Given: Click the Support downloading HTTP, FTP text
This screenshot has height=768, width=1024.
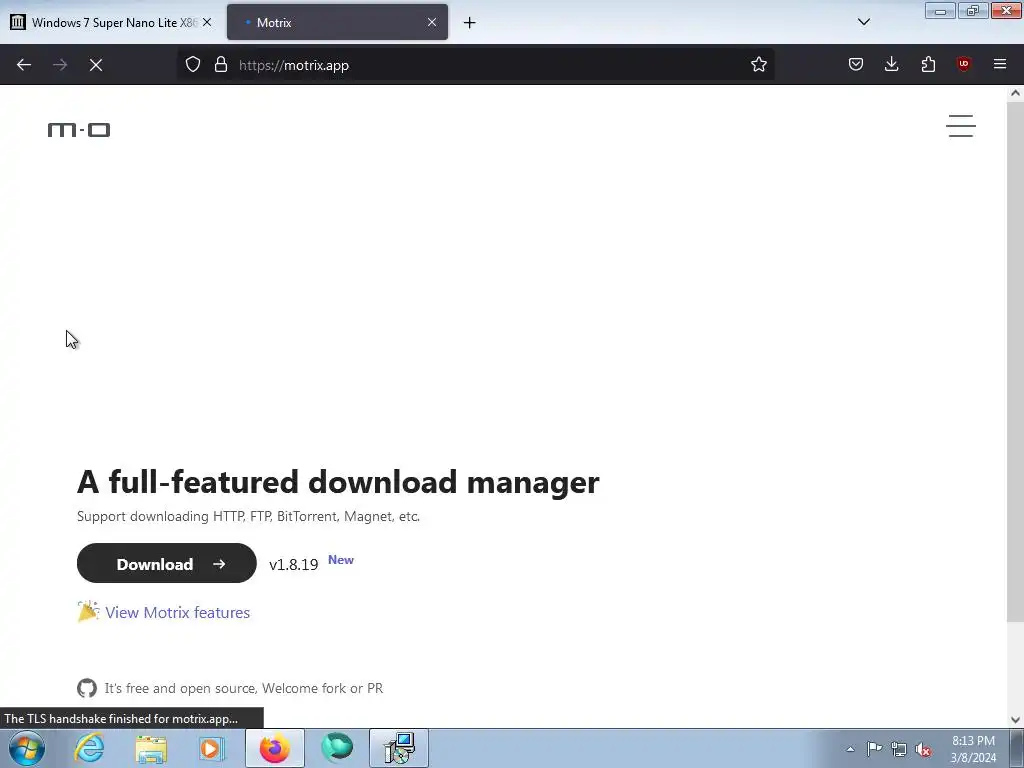Looking at the screenshot, I should pos(248,516).
